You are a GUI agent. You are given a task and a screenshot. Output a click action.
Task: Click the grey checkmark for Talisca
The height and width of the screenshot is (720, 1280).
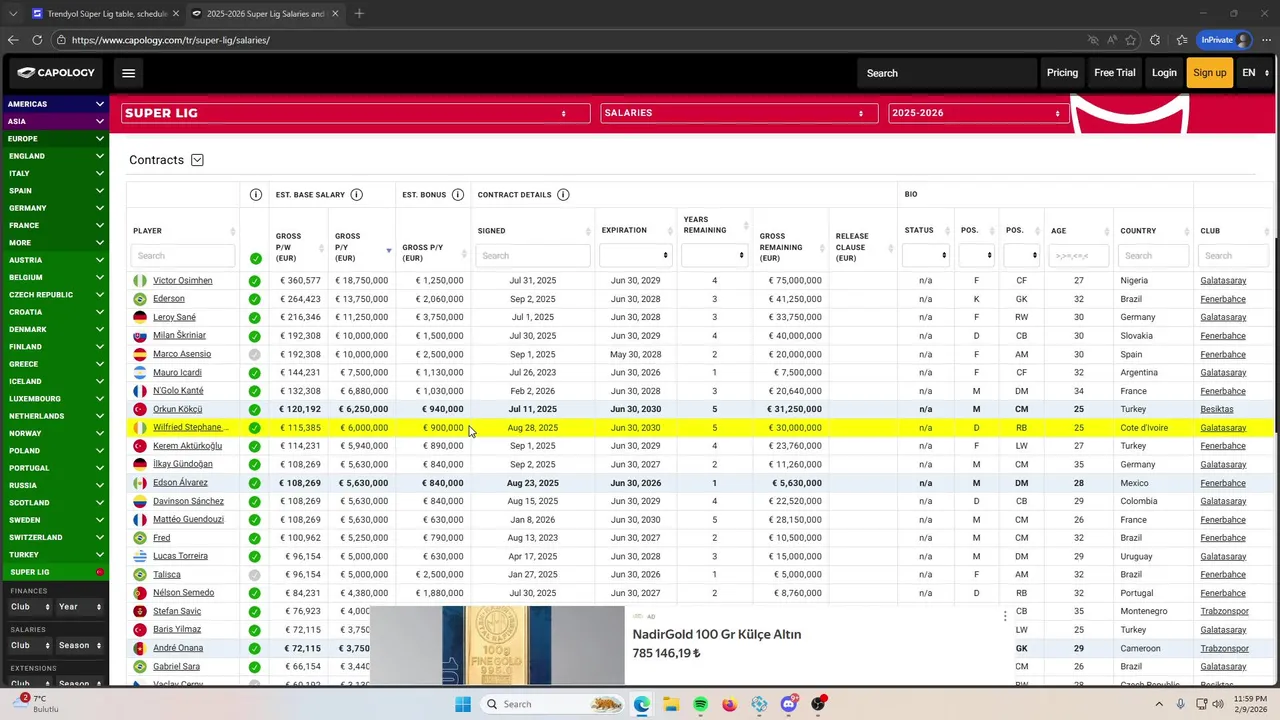pyautogui.click(x=254, y=575)
